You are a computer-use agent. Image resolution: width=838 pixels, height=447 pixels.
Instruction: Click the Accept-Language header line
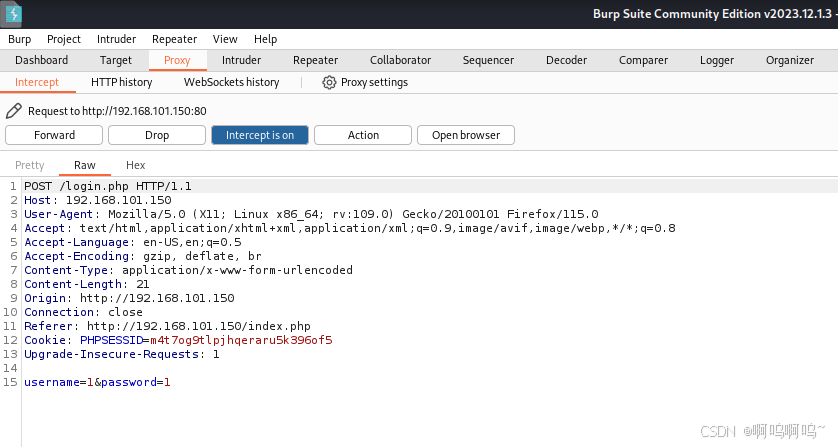point(133,242)
